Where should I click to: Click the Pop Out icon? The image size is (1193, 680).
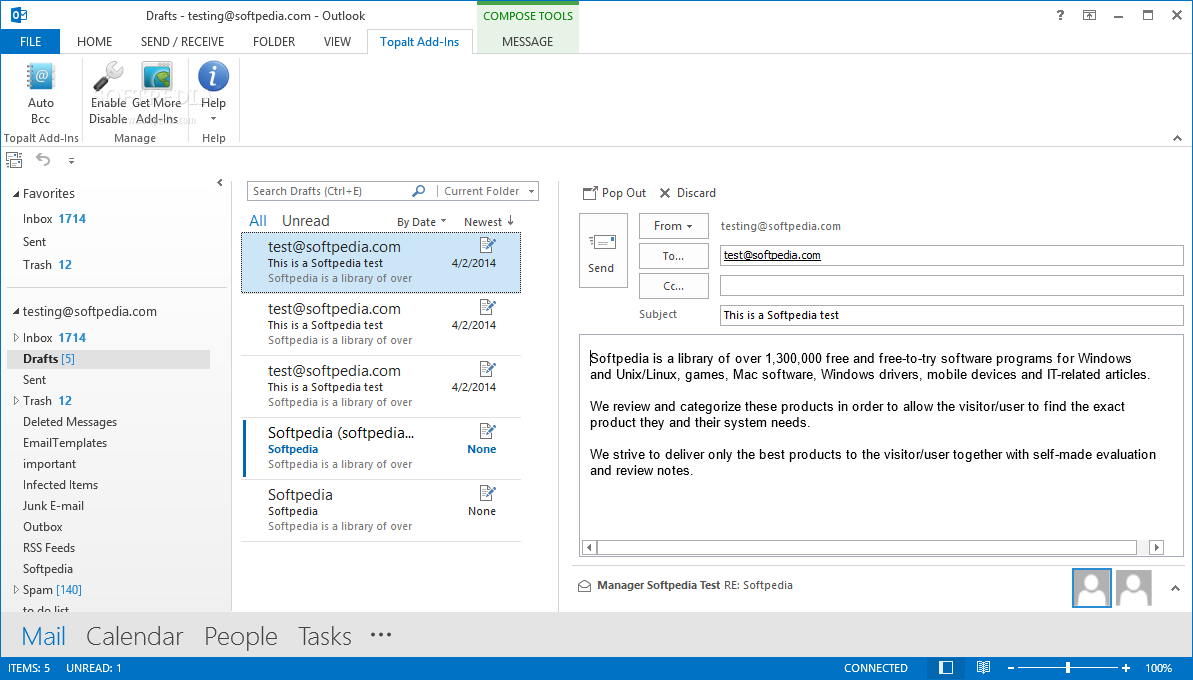pyautogui.click(x=590, y=193)
